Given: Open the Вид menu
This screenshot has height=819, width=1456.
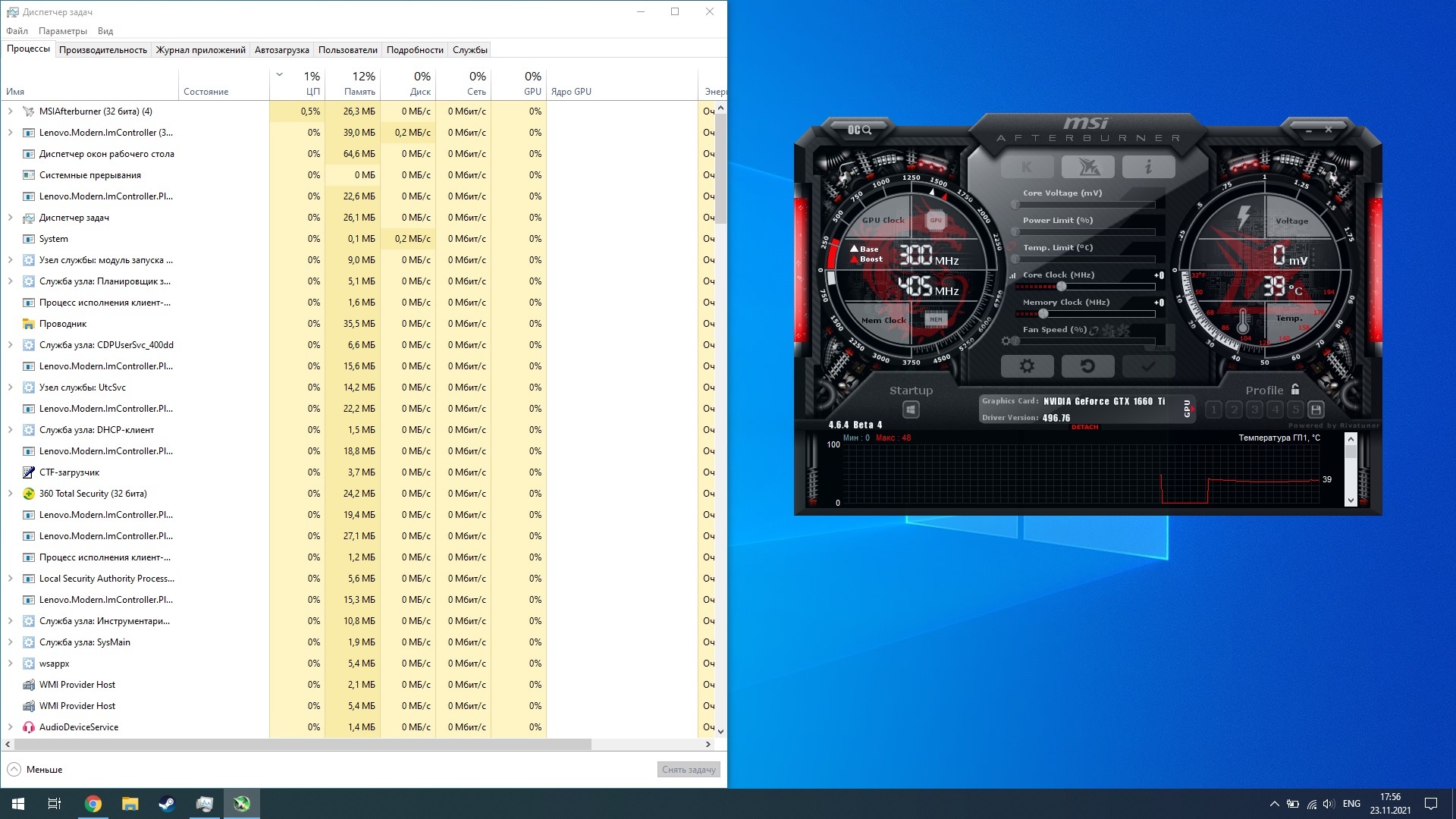Looking at the screenshot, I should coord(105,31).
